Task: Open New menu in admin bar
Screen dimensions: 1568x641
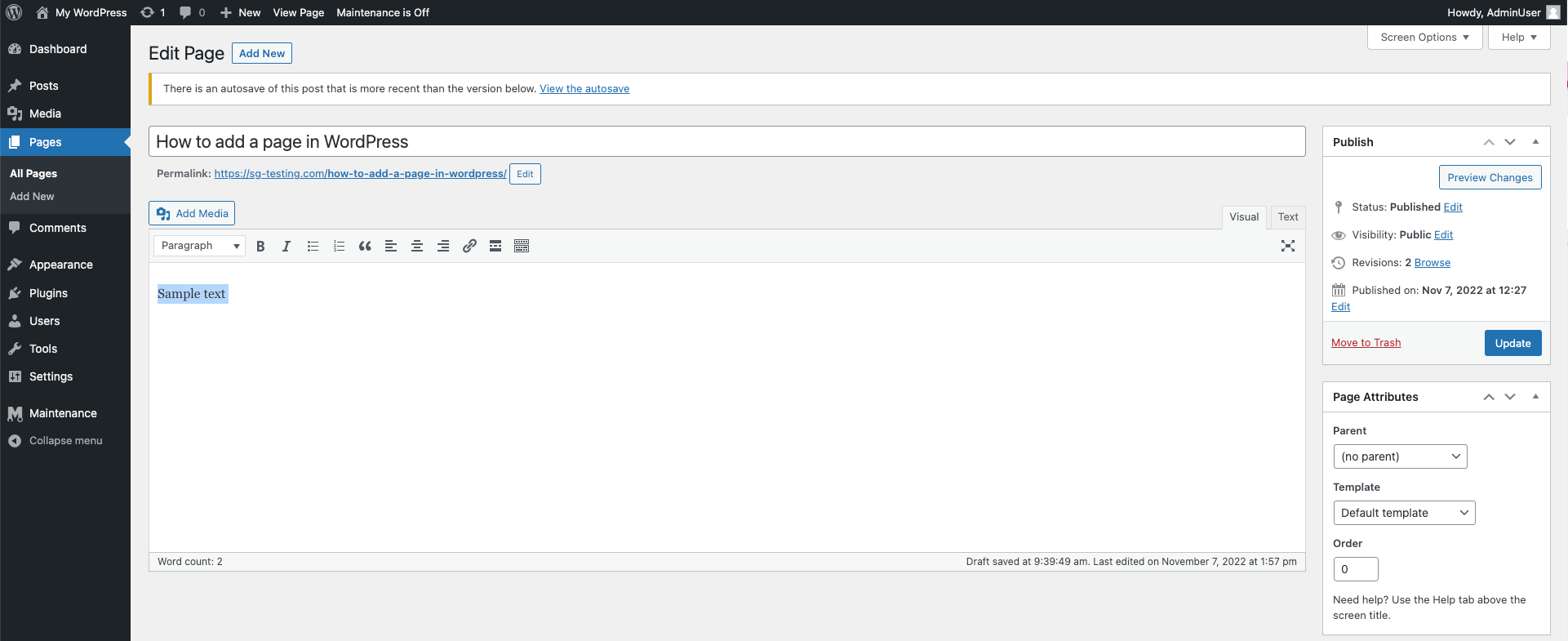Action: pos(241,12)
